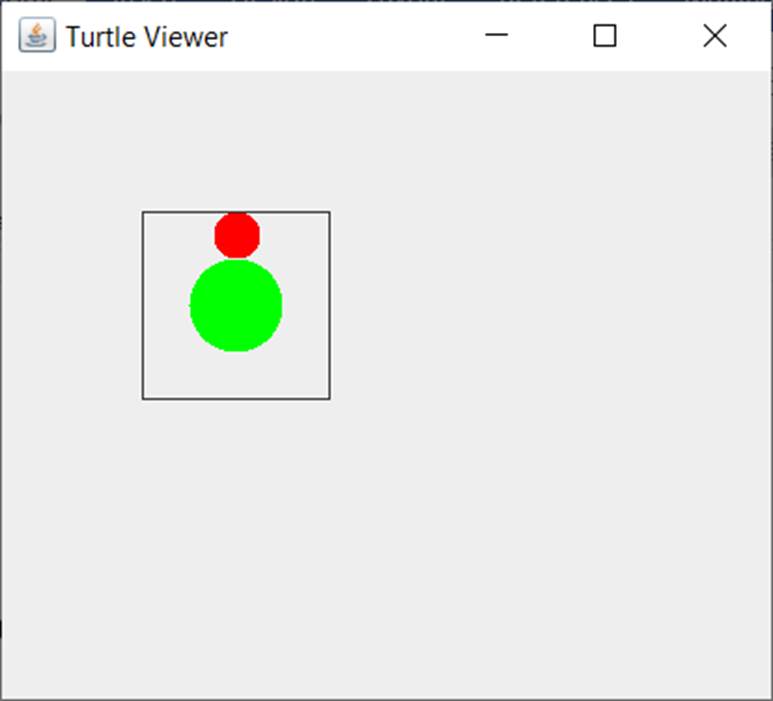Screen dimensions: 773x701
Task: Click the Turtle Viewer title text
Action: pos(147,37)
